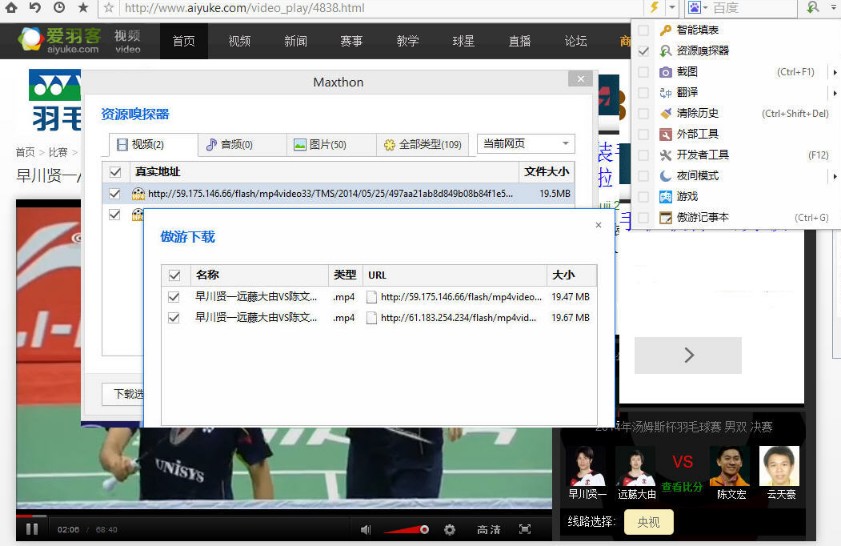Toggle select-all checkbox beside 名称
841x546 pixels.
(174, 275)
